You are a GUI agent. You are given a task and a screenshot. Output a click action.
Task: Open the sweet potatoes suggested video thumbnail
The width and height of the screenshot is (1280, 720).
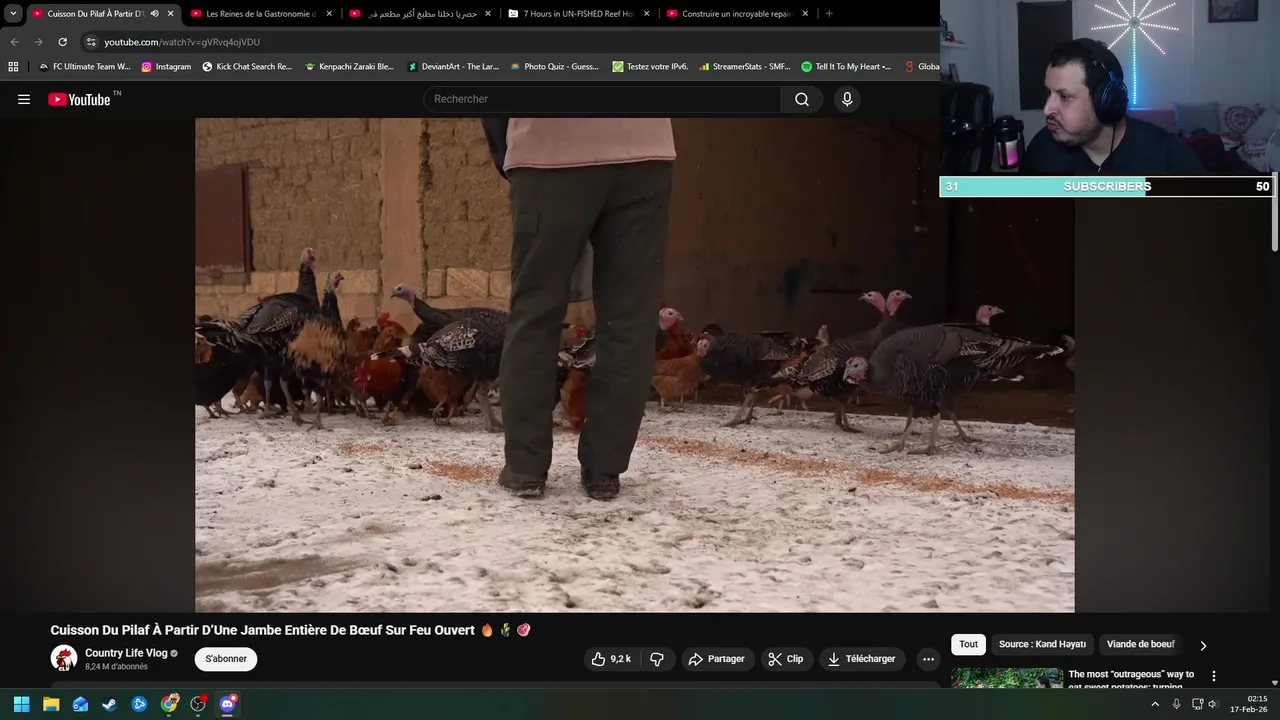pyautogui.click(x=1006, y=678)
